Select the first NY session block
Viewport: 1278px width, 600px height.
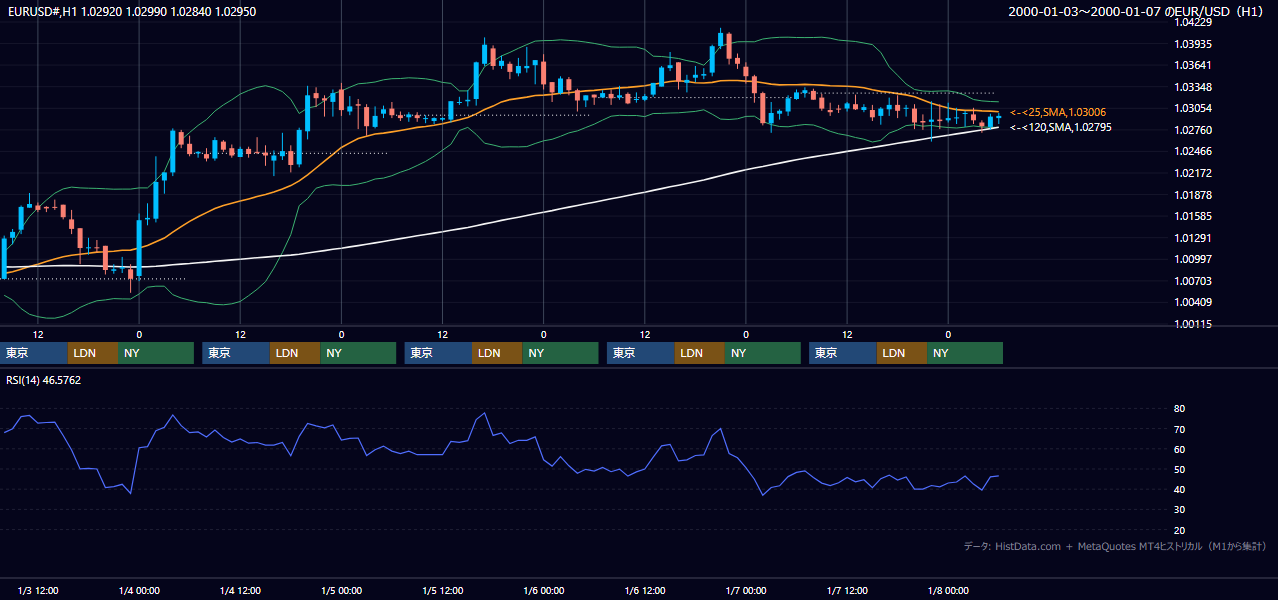click(x=156, y=353)
